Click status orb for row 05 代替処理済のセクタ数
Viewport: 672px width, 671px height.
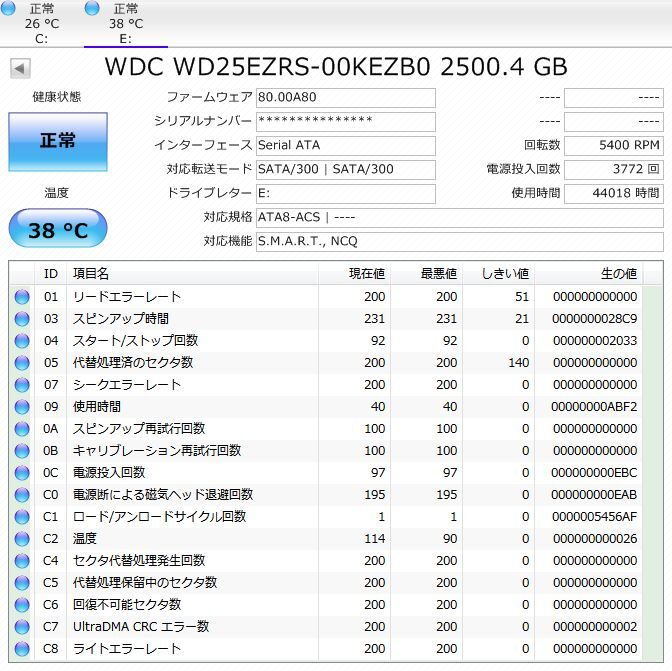click(x=22, y=363)
